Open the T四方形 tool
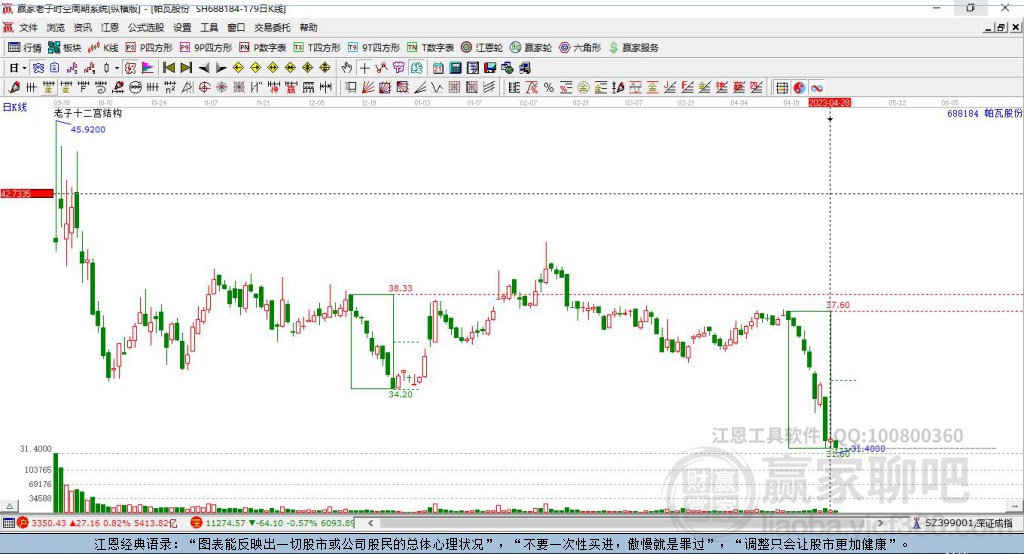 tap(317, 48)
